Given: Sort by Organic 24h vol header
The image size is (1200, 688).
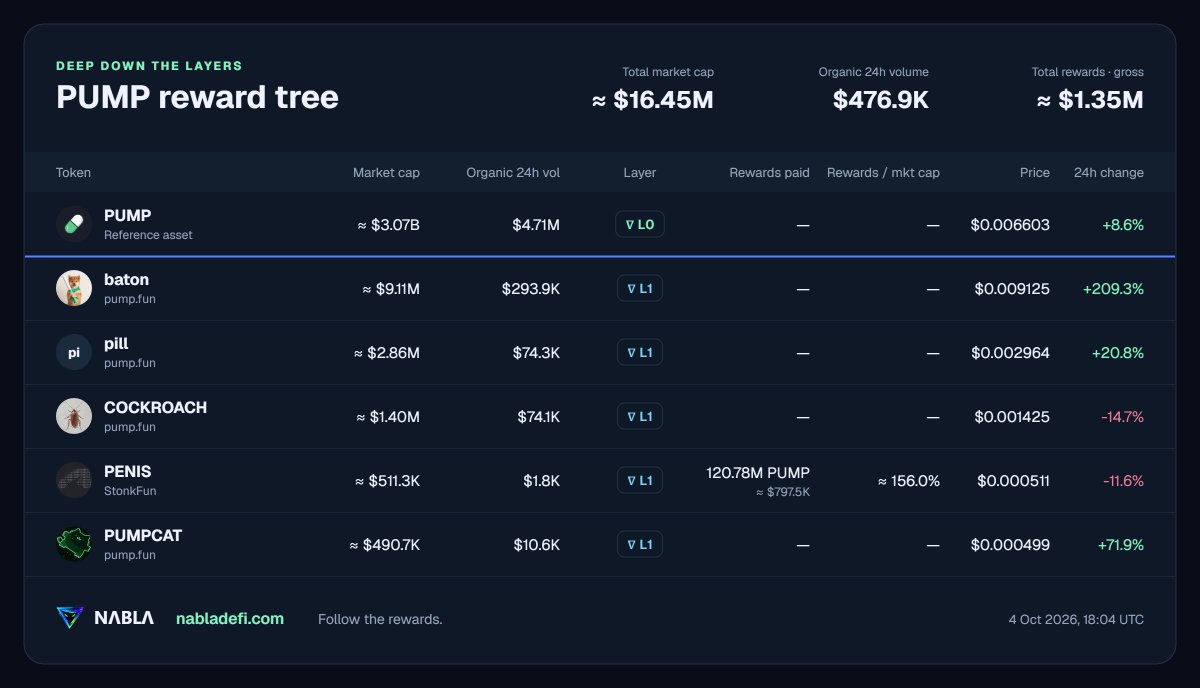Looking at the screenshot, I should 513,172.
